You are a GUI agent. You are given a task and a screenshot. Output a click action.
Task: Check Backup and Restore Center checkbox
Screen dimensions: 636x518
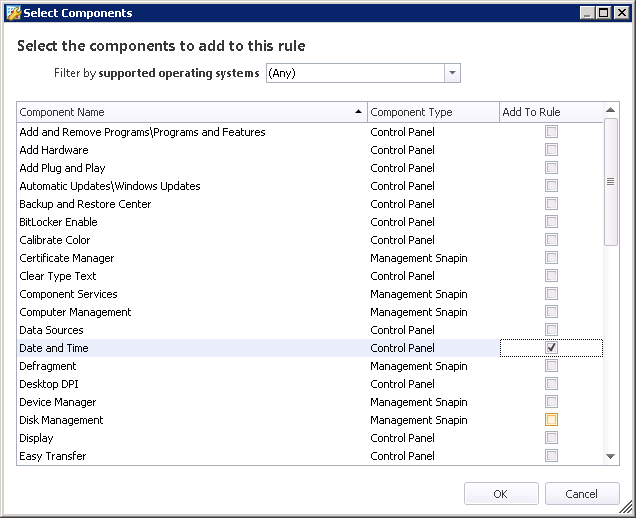551,204
